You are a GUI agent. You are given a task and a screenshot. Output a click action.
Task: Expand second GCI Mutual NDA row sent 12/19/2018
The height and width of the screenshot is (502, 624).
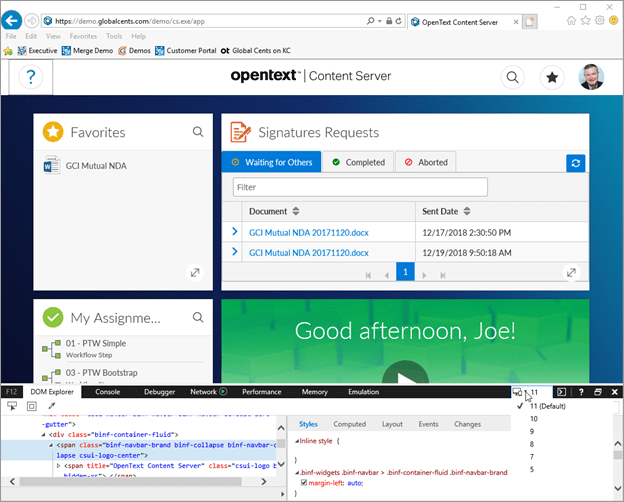pos(234,252)
